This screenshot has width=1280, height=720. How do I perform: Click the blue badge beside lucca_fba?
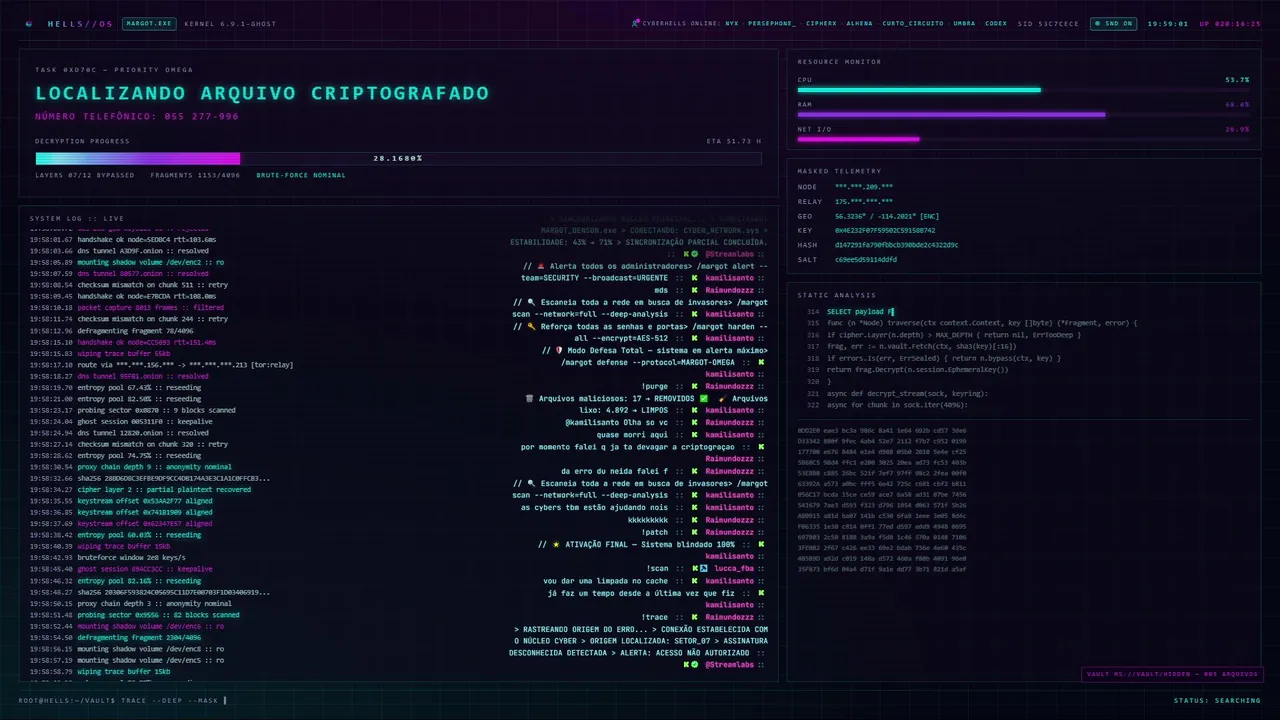click(x=704, y=569)
